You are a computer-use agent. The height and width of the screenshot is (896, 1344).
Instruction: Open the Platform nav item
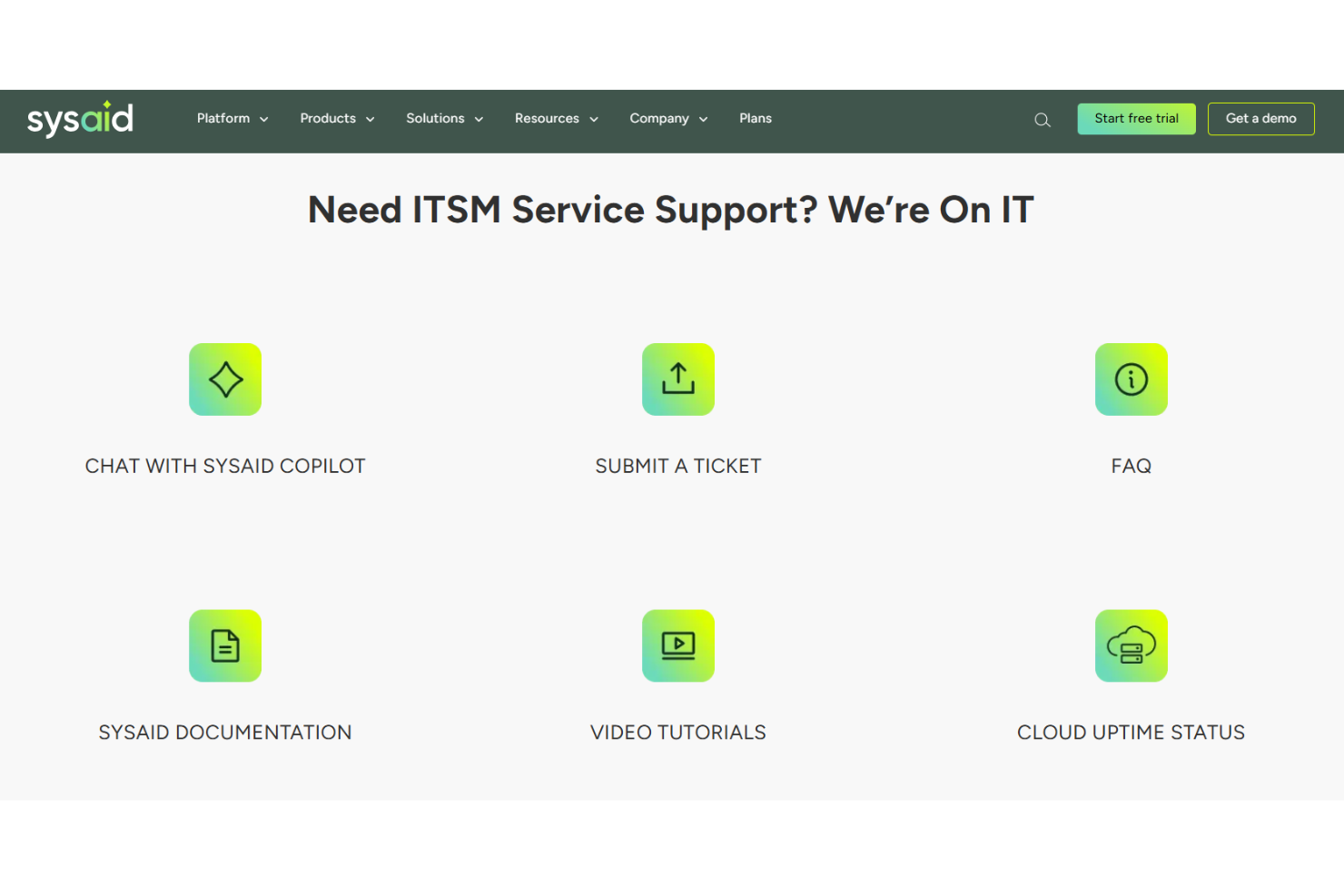pyautogui.click(x=223, y=118)
